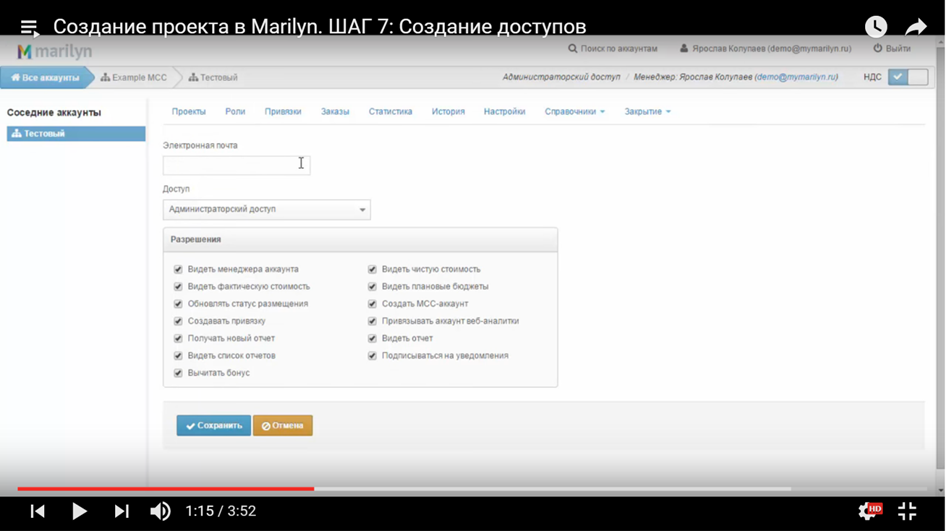Open the Настройки tab
Viewport: 950px width, 531px height.
pyautogui.click(x=504, y=112)
